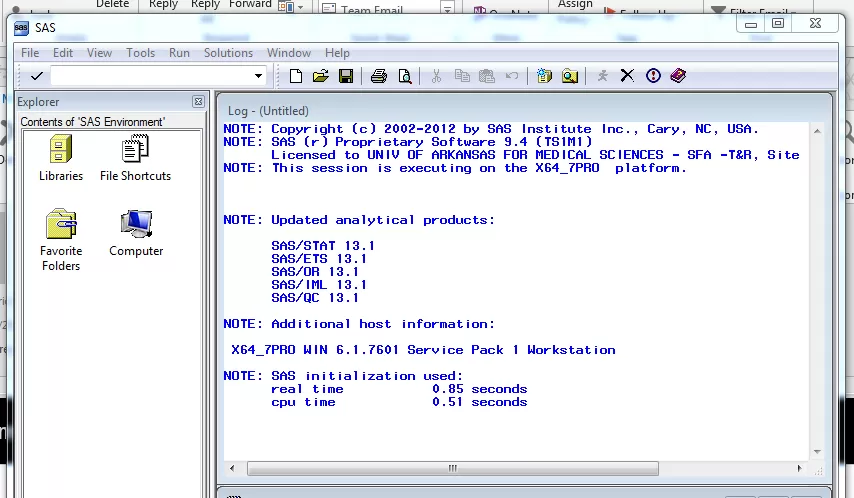Open the Tools menu

tap(141, 53)
